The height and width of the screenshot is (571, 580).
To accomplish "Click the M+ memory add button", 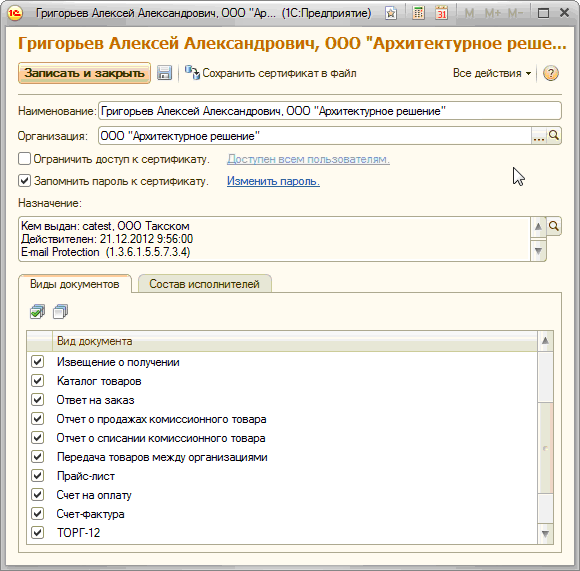I will pyautogui.click(x=492, y=13).
